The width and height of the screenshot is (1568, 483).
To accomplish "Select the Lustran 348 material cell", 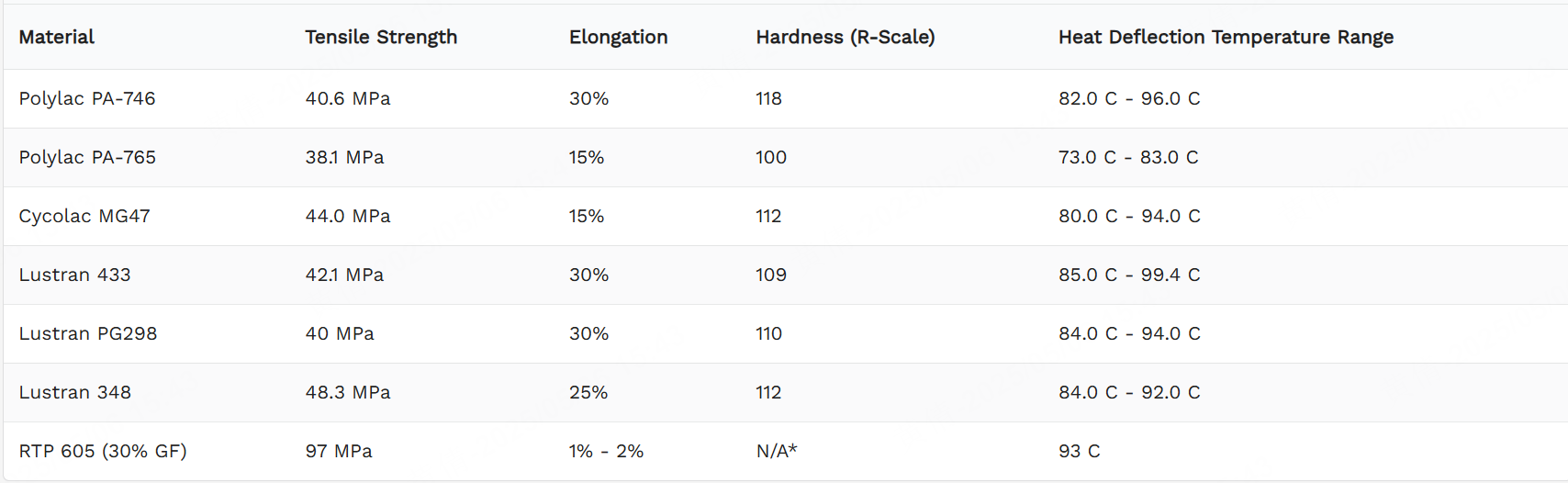I will click(x=74, y=392).
